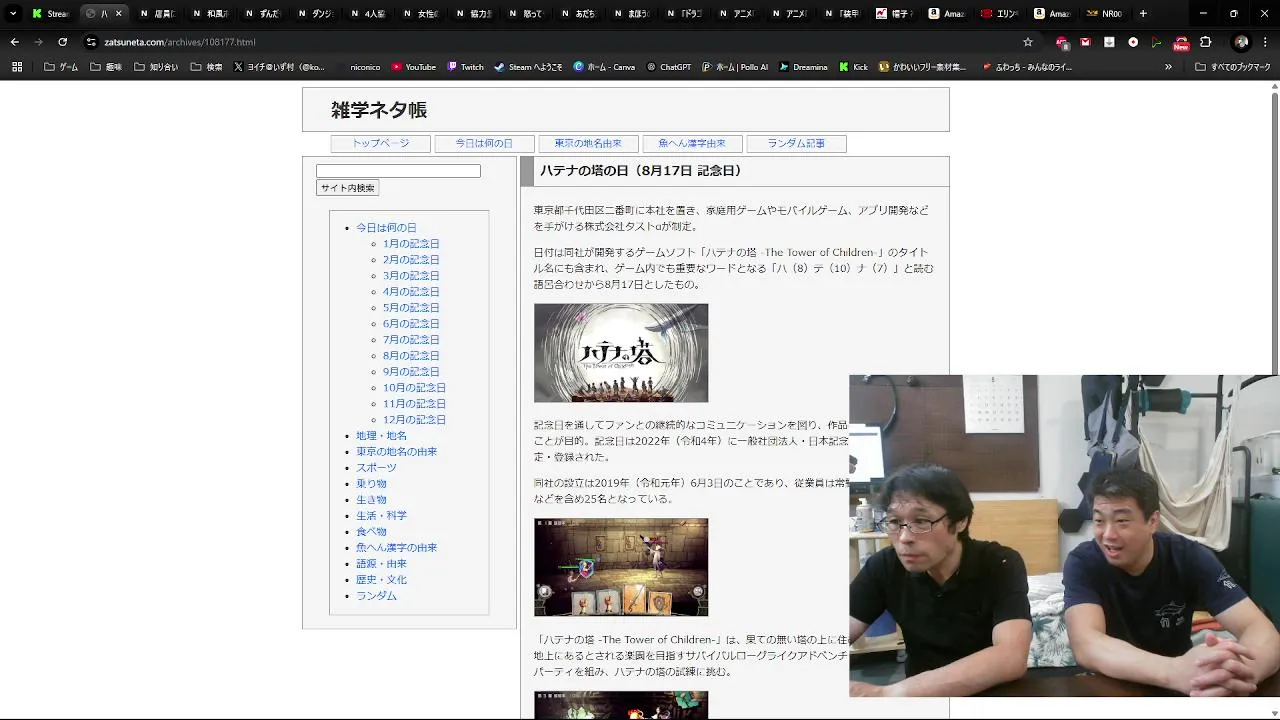
Task: Open the Kick bookmark
Action: [x=853, y=67]
